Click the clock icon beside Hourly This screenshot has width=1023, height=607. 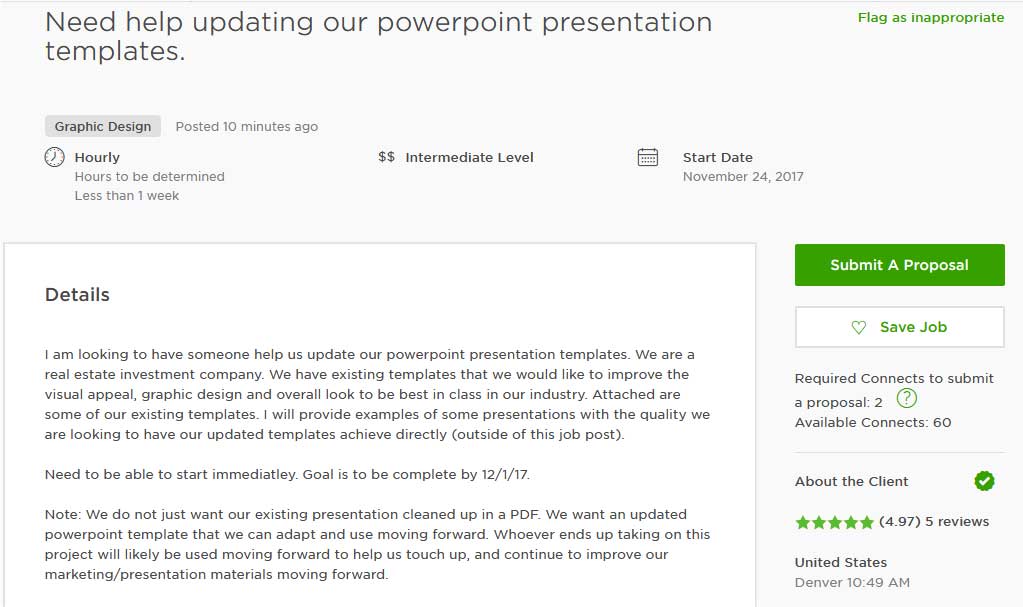54,157
